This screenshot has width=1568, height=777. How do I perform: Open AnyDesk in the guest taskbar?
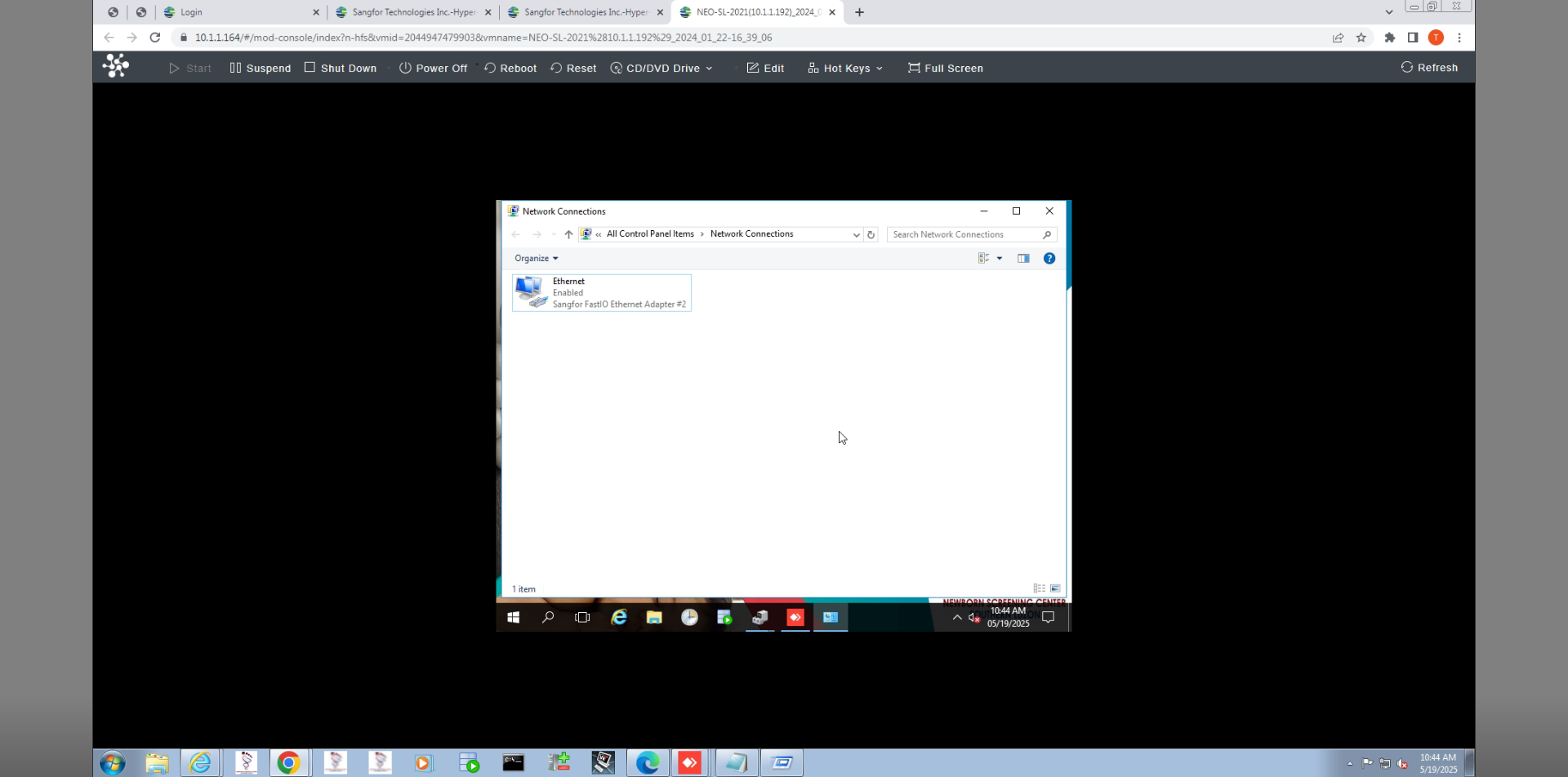[x=795, y=618]
